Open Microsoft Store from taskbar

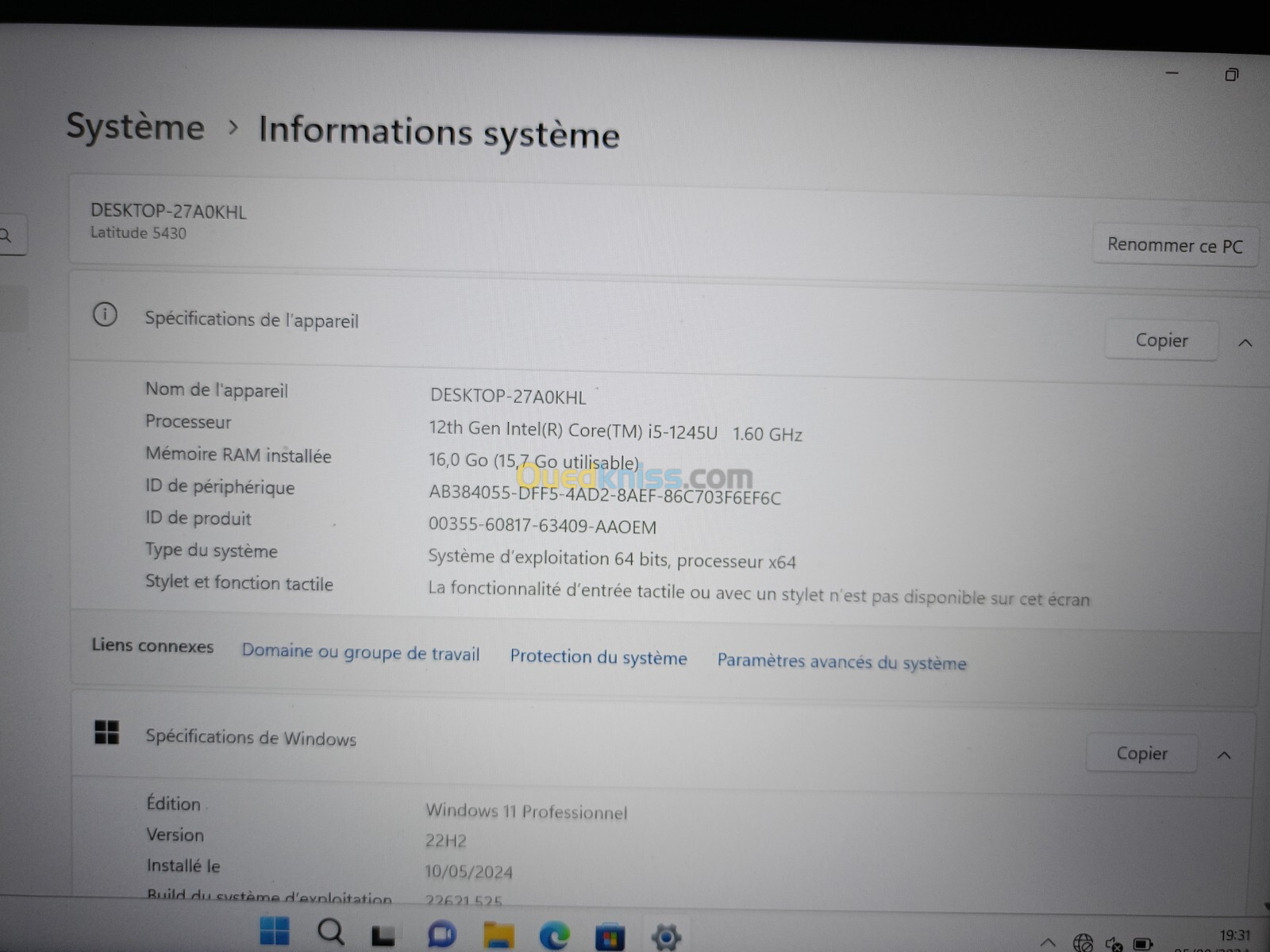point(610,938)
